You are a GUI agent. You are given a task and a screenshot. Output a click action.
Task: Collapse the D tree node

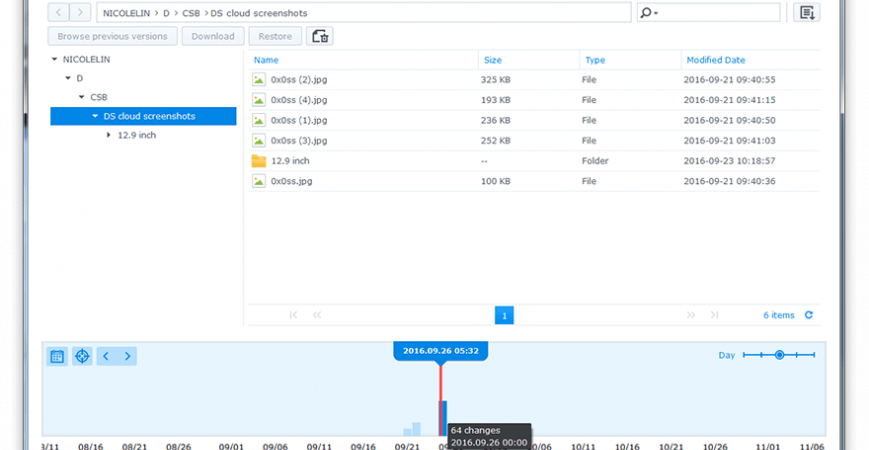tap(68, 78)
